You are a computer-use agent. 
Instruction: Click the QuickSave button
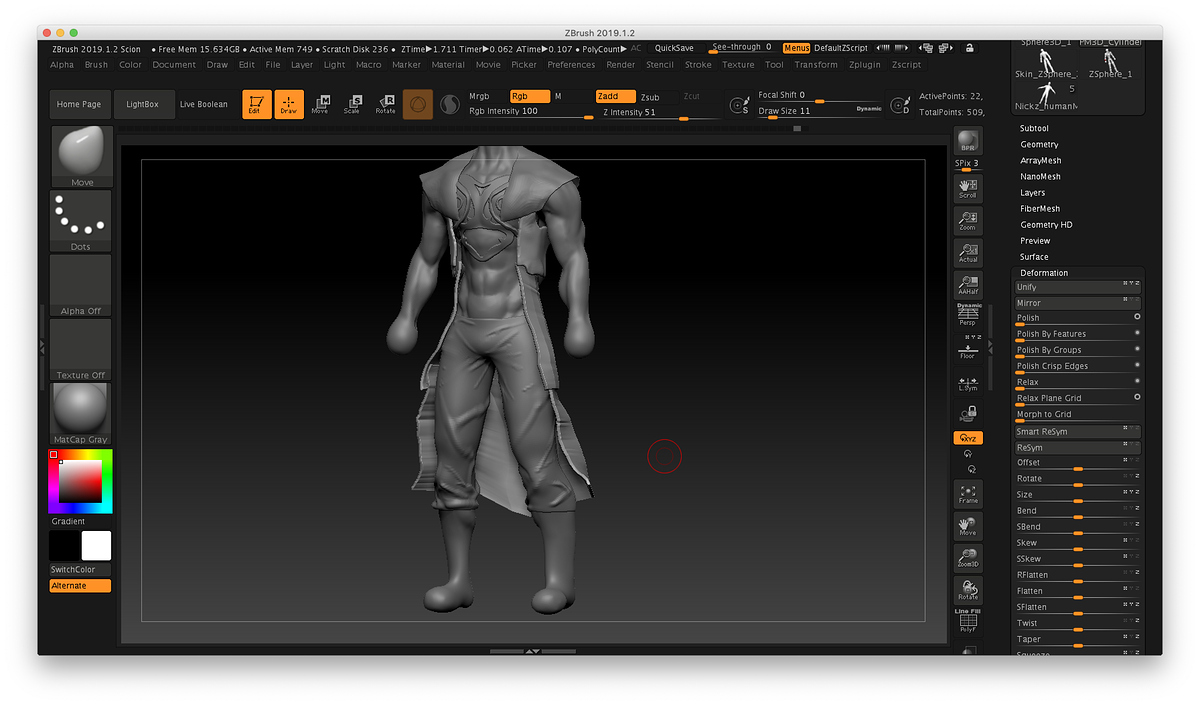674,47
